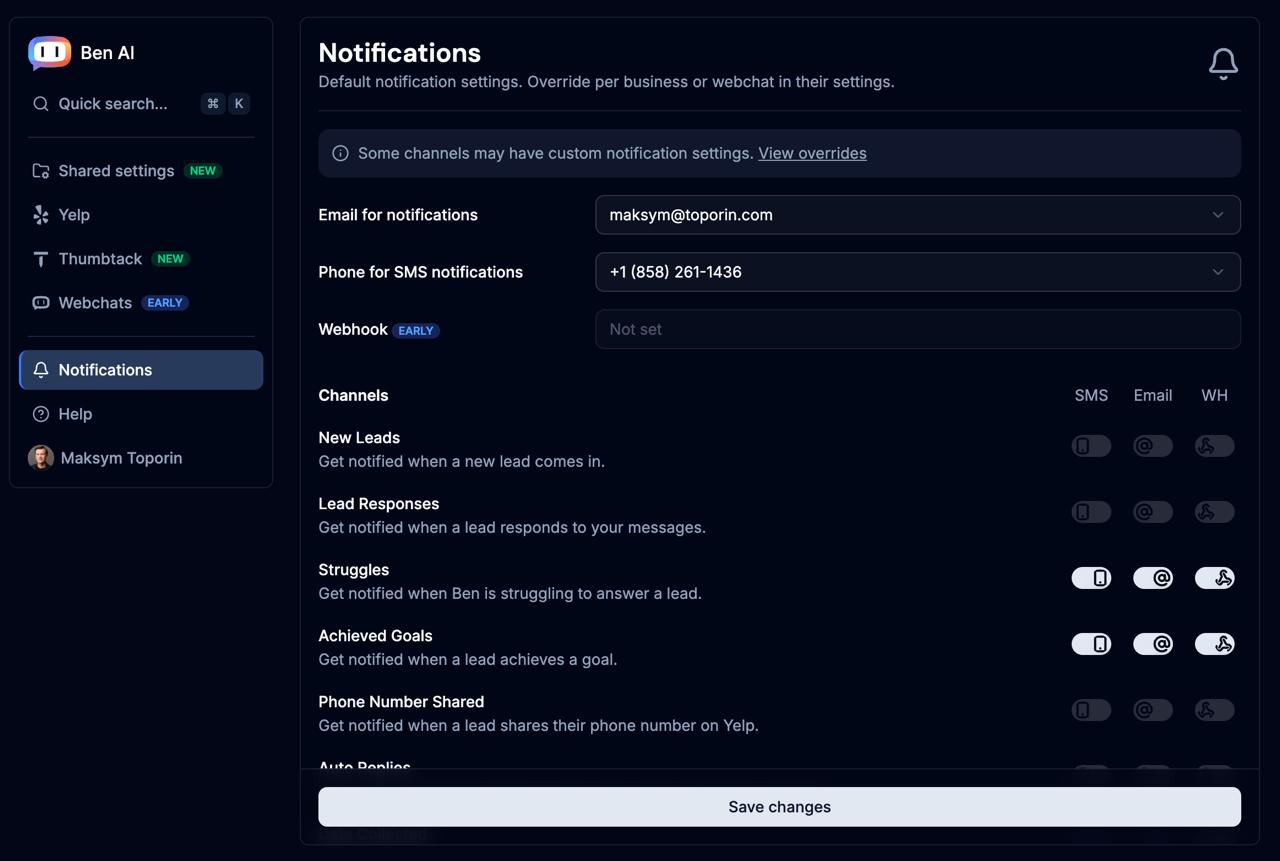1280x861 pixels.
Task: Click the Shared settings folder icon
Action: [41, 171]
